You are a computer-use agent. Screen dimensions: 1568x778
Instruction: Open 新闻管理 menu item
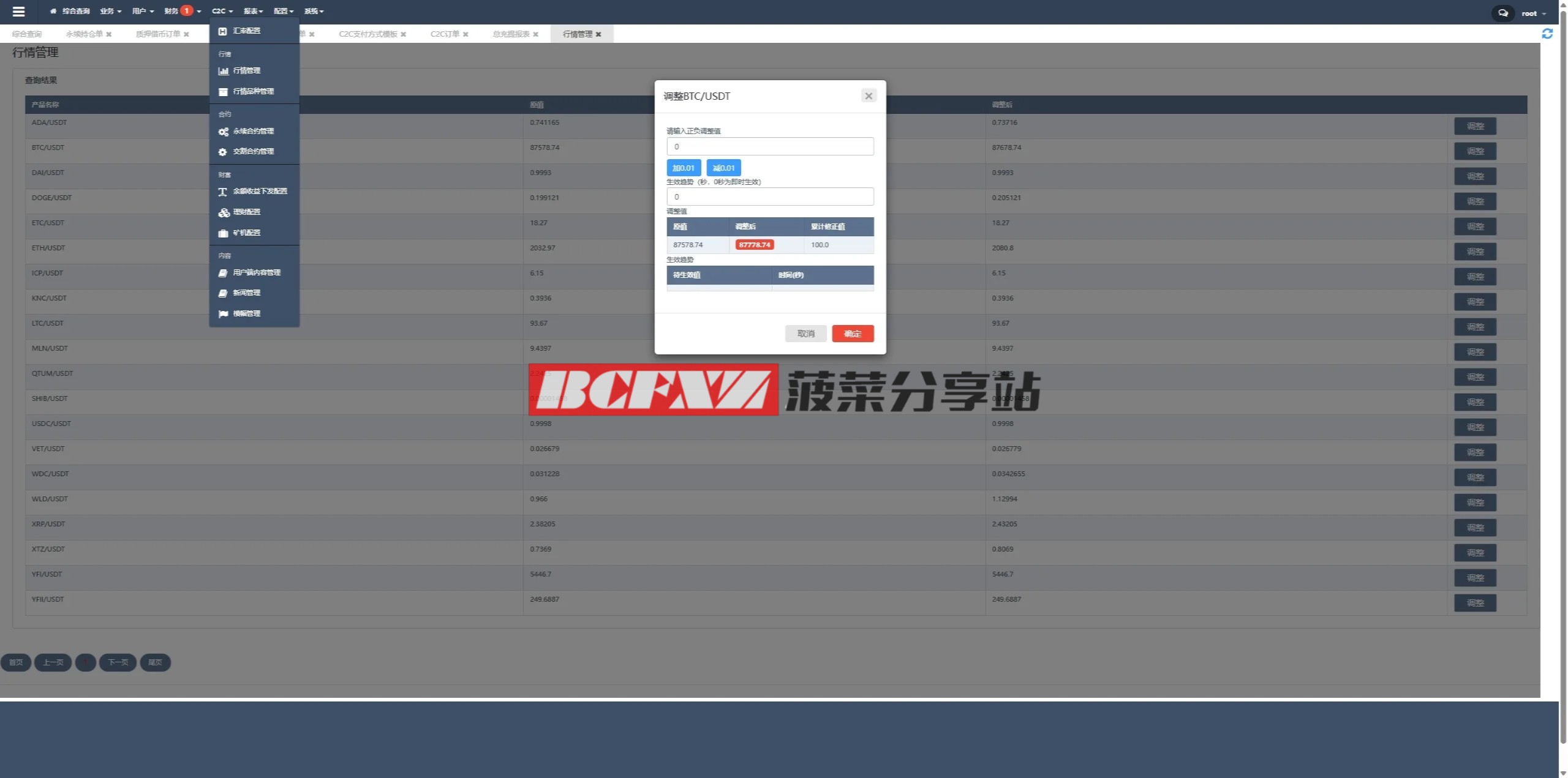[x=246, y=293]
